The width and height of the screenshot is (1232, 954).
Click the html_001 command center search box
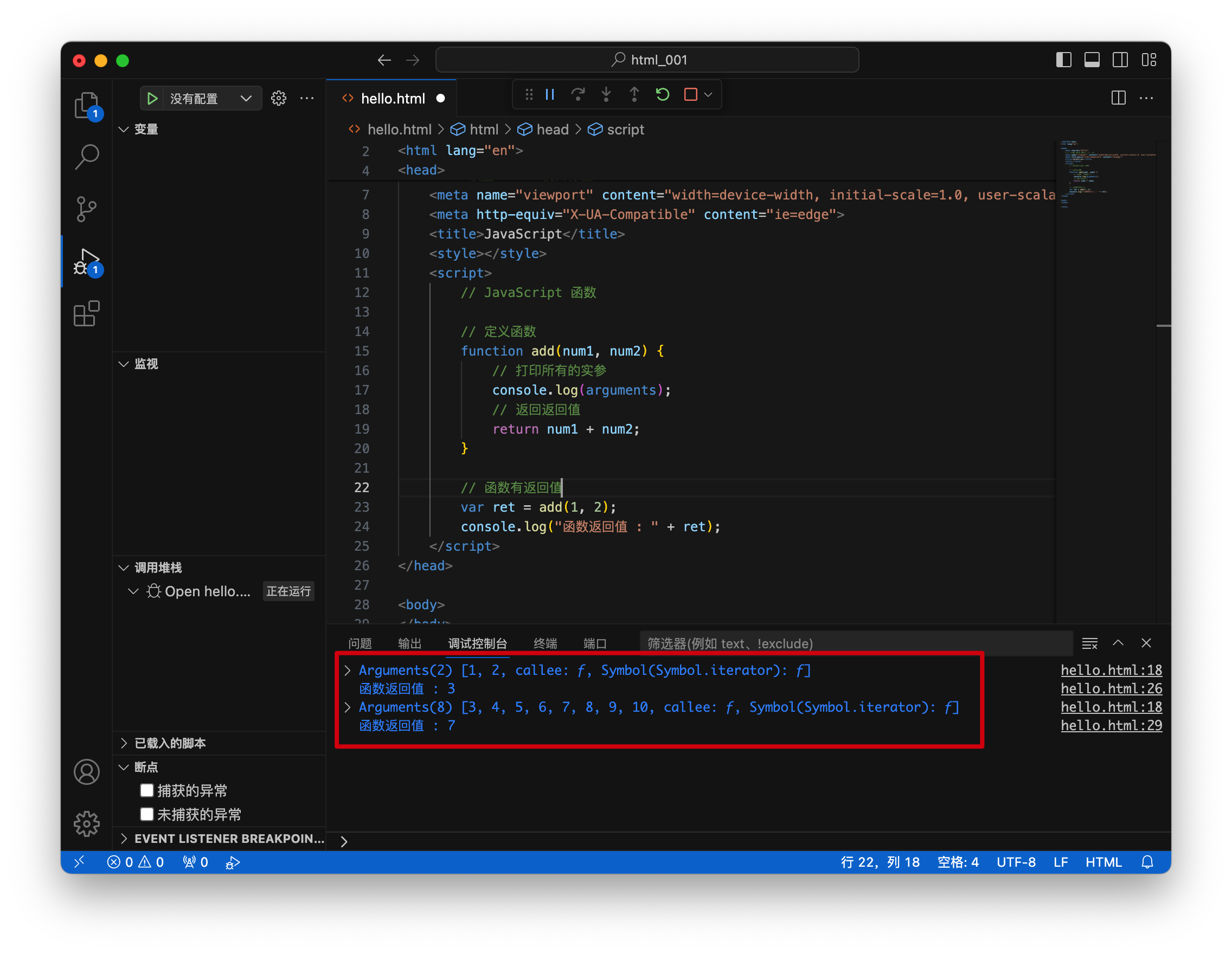(647, 60)
